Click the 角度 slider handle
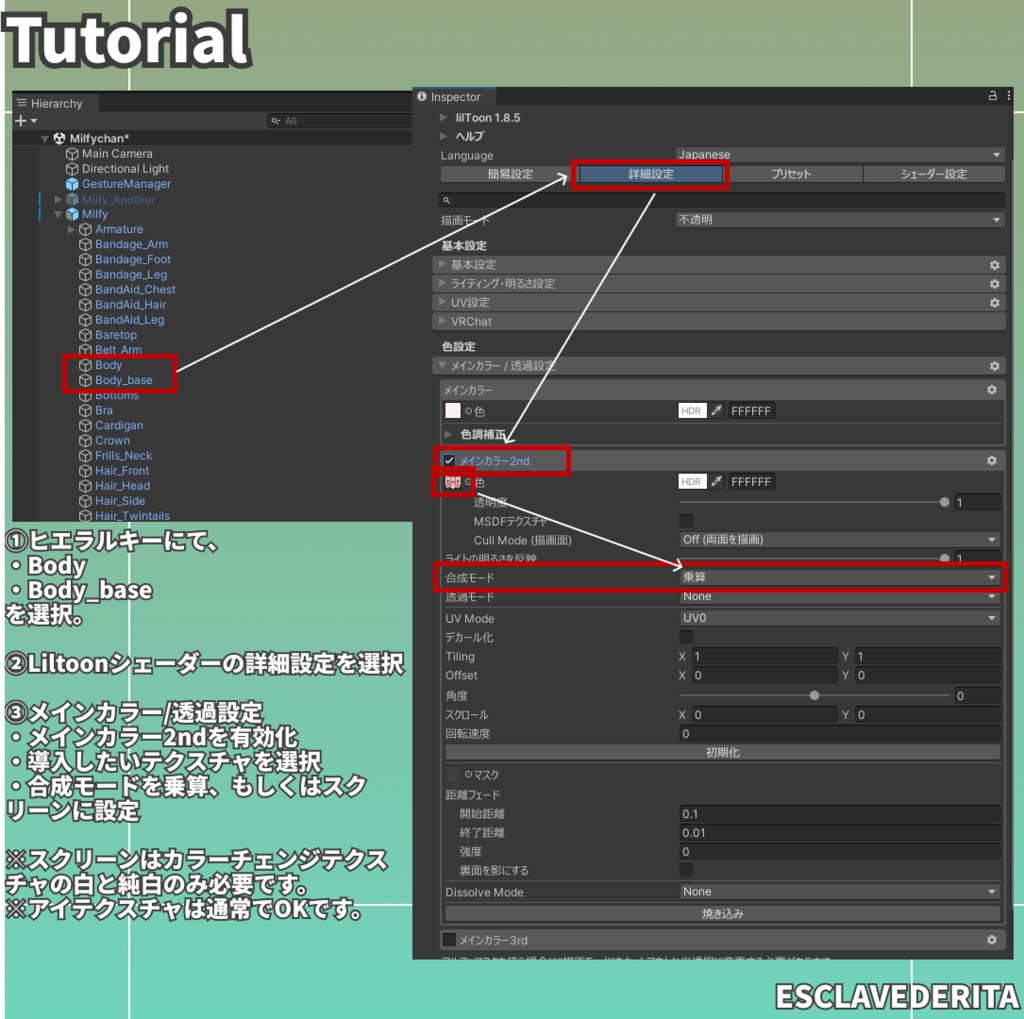Screen dimensions: 1024x1019 coord(814,695)
